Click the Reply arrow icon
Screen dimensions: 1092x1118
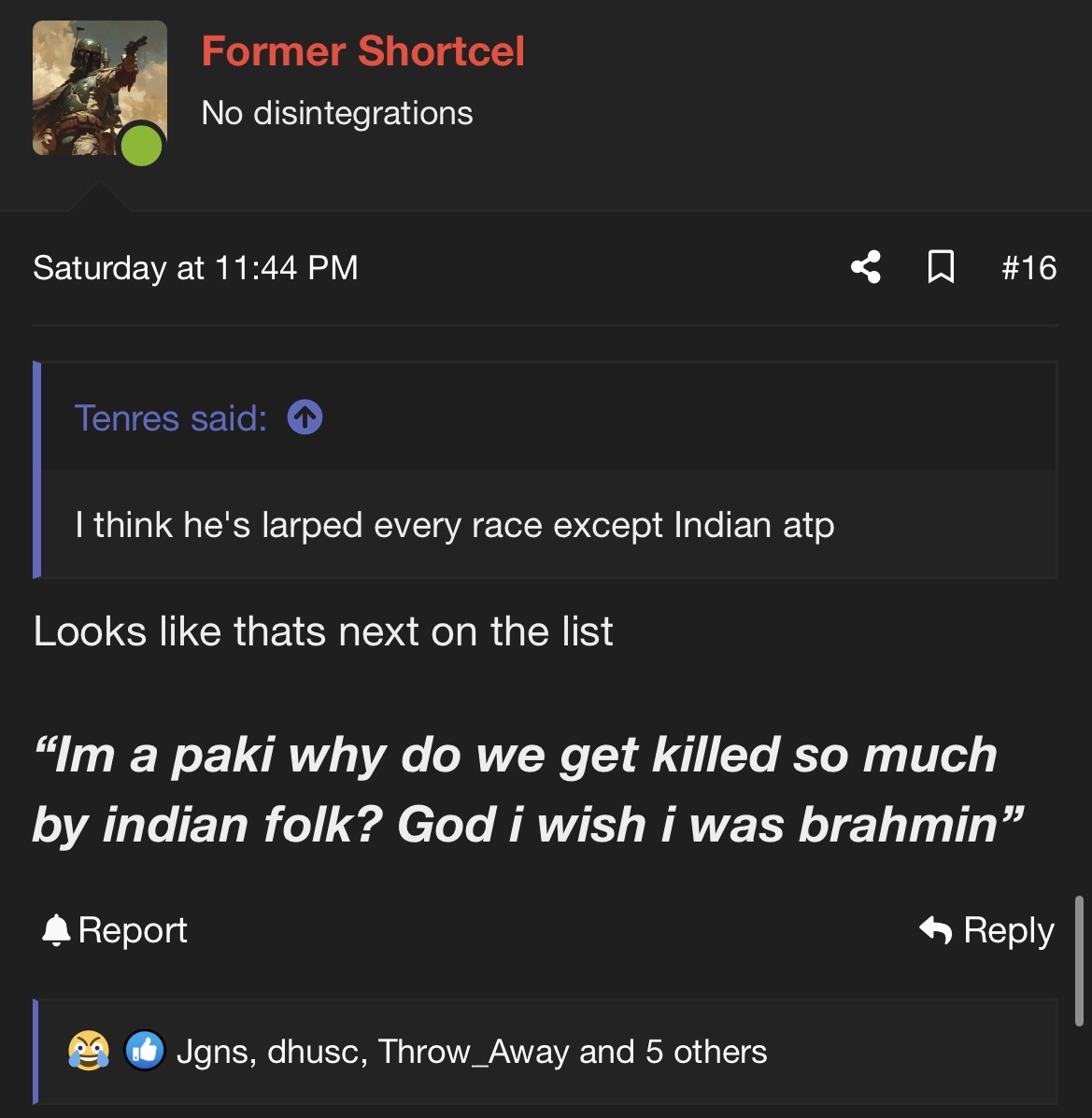tap(935, 930)
